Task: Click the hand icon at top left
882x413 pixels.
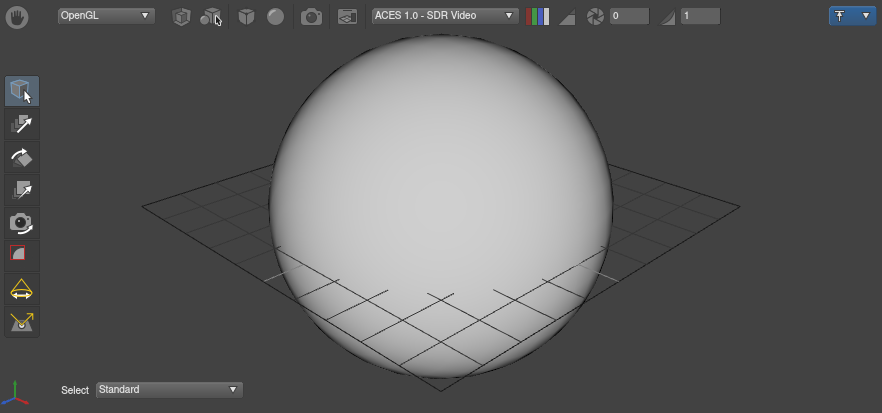Action: pos(17,17)
